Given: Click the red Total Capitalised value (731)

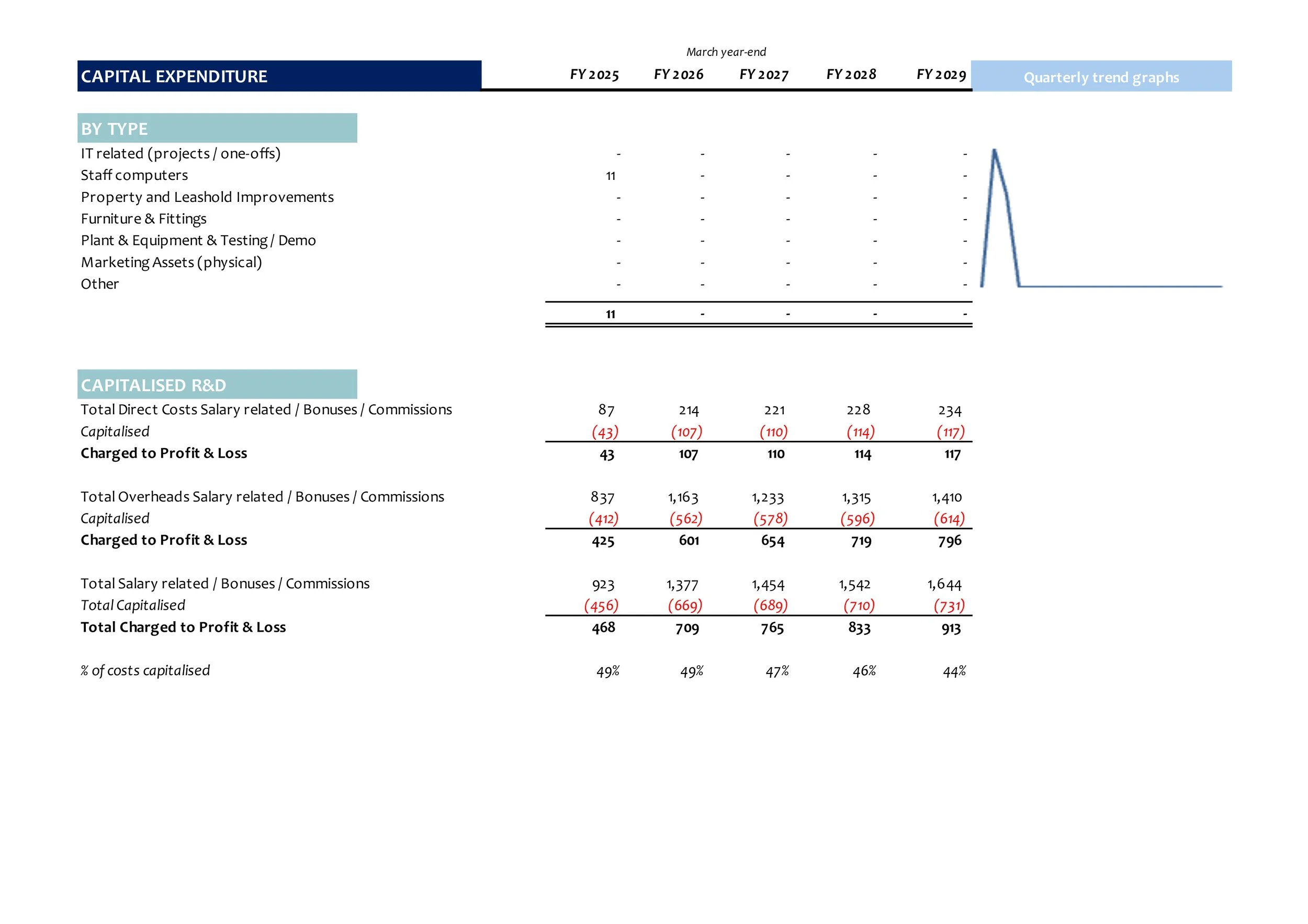Looking at the screenshot, I should coord(949,606).
